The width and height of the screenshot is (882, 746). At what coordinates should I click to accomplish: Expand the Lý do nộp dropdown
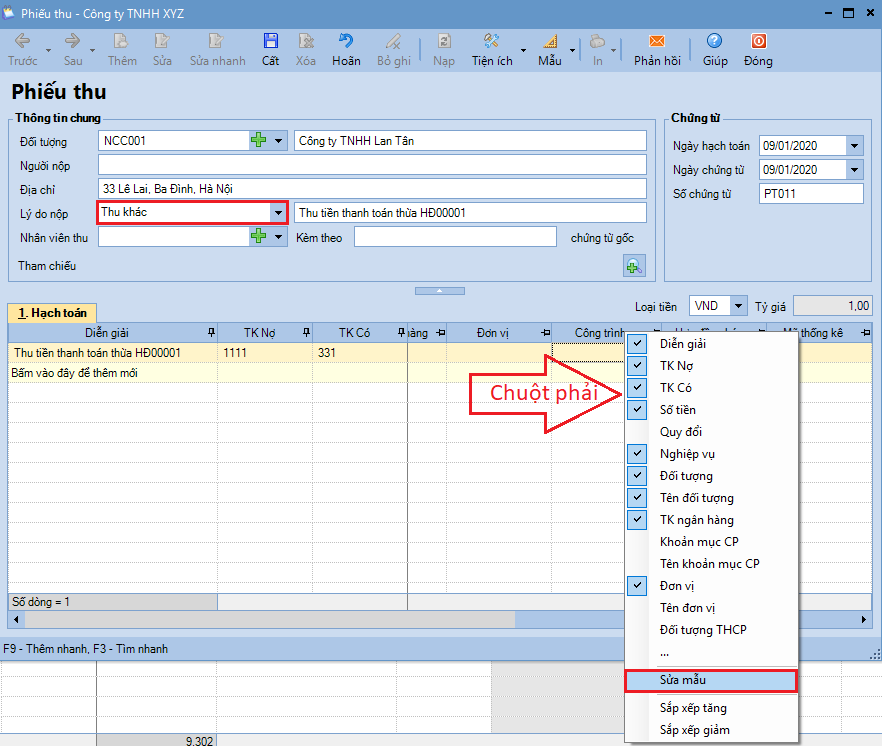pos(277,212)
